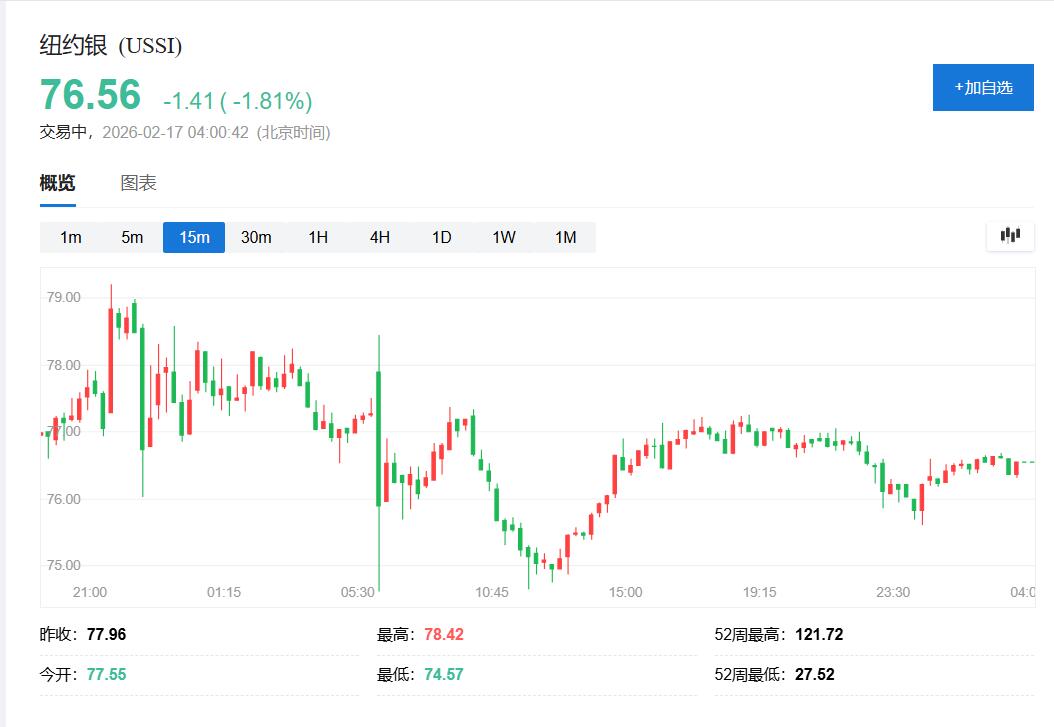This screenshot has height=727, width=1054.
Task: Click the +加自选 button to add watchlist
Action: tap(982, 87)
